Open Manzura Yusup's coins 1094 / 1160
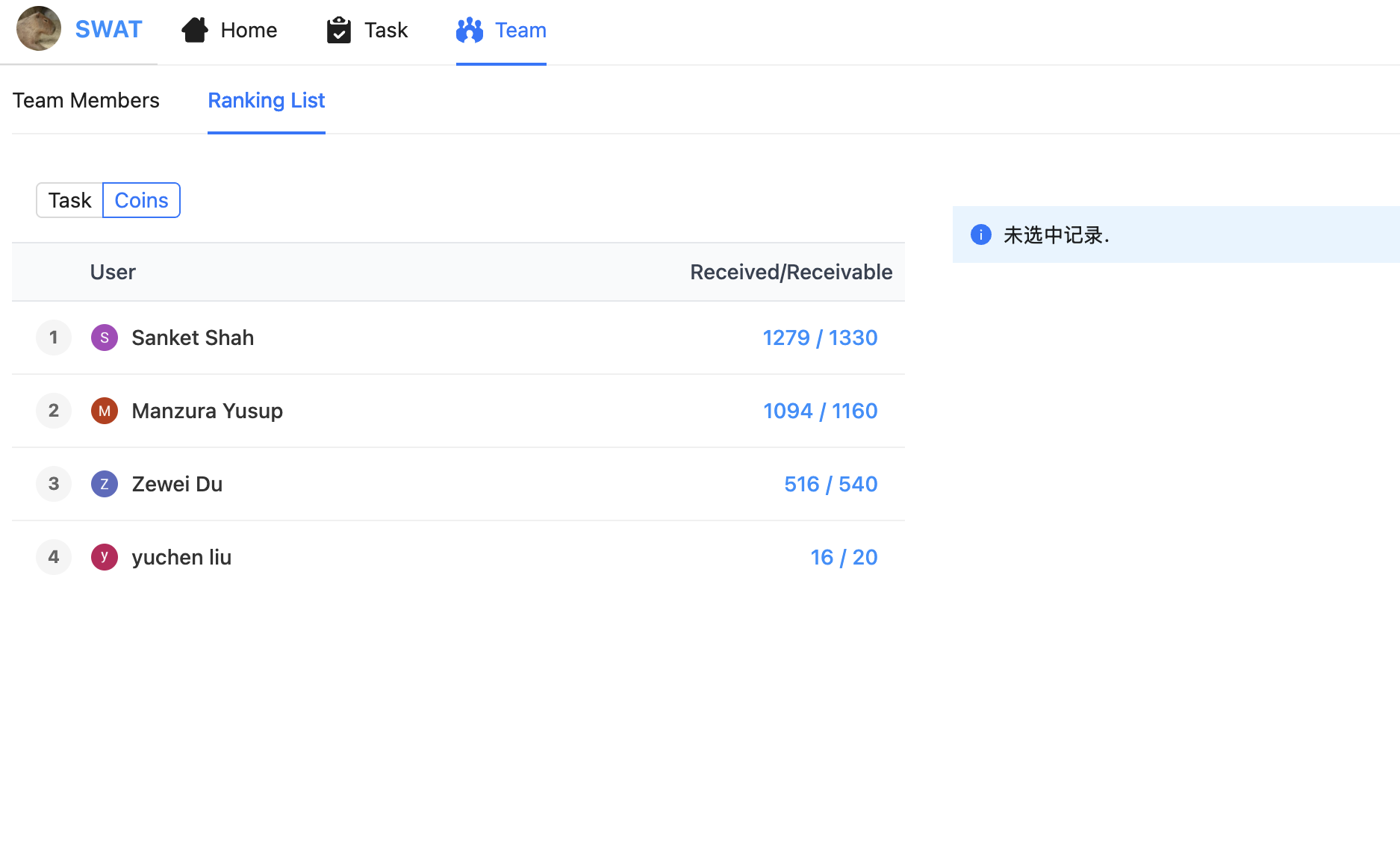 point(820,411)
